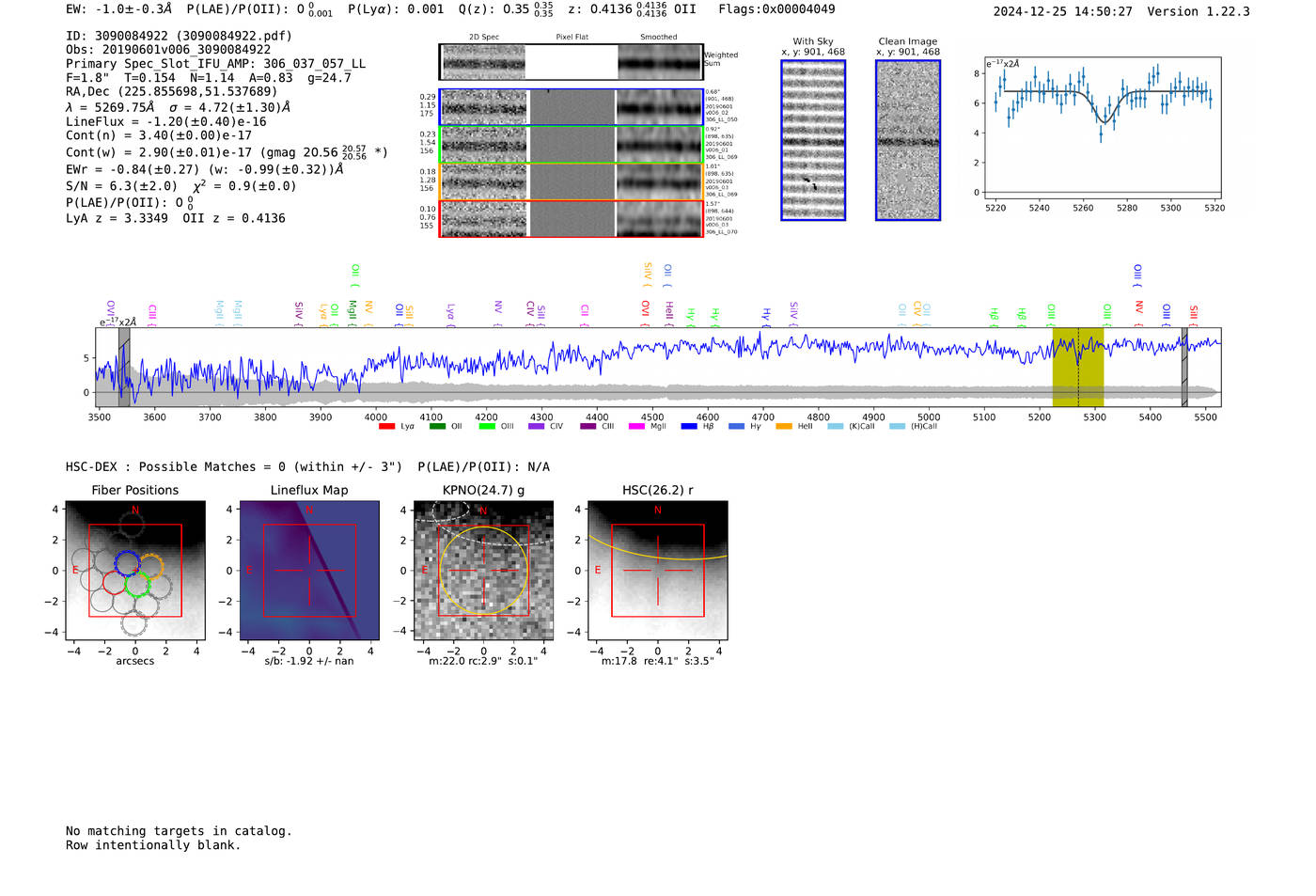Open the Clean Image cutout

coord(908,140)
